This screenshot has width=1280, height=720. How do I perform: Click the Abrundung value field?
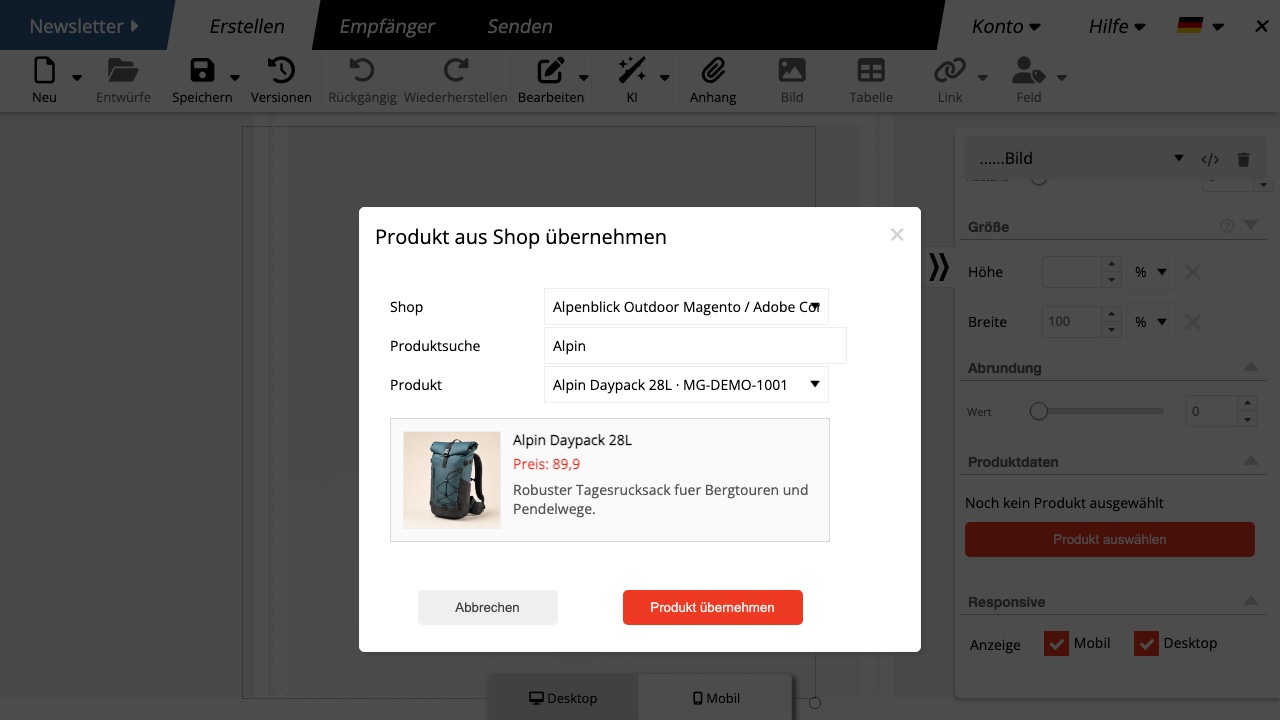pyautogui.click(x=1212, y=411)
